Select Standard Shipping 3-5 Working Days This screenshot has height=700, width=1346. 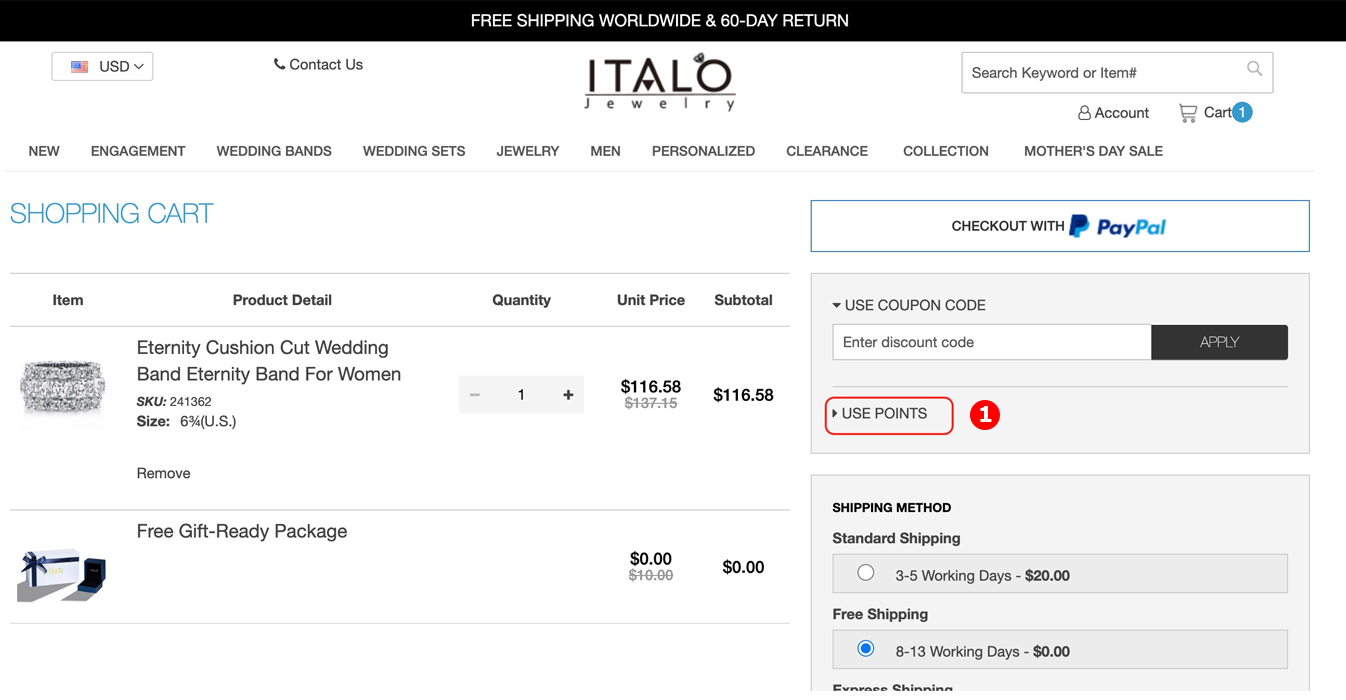point(866,573)
